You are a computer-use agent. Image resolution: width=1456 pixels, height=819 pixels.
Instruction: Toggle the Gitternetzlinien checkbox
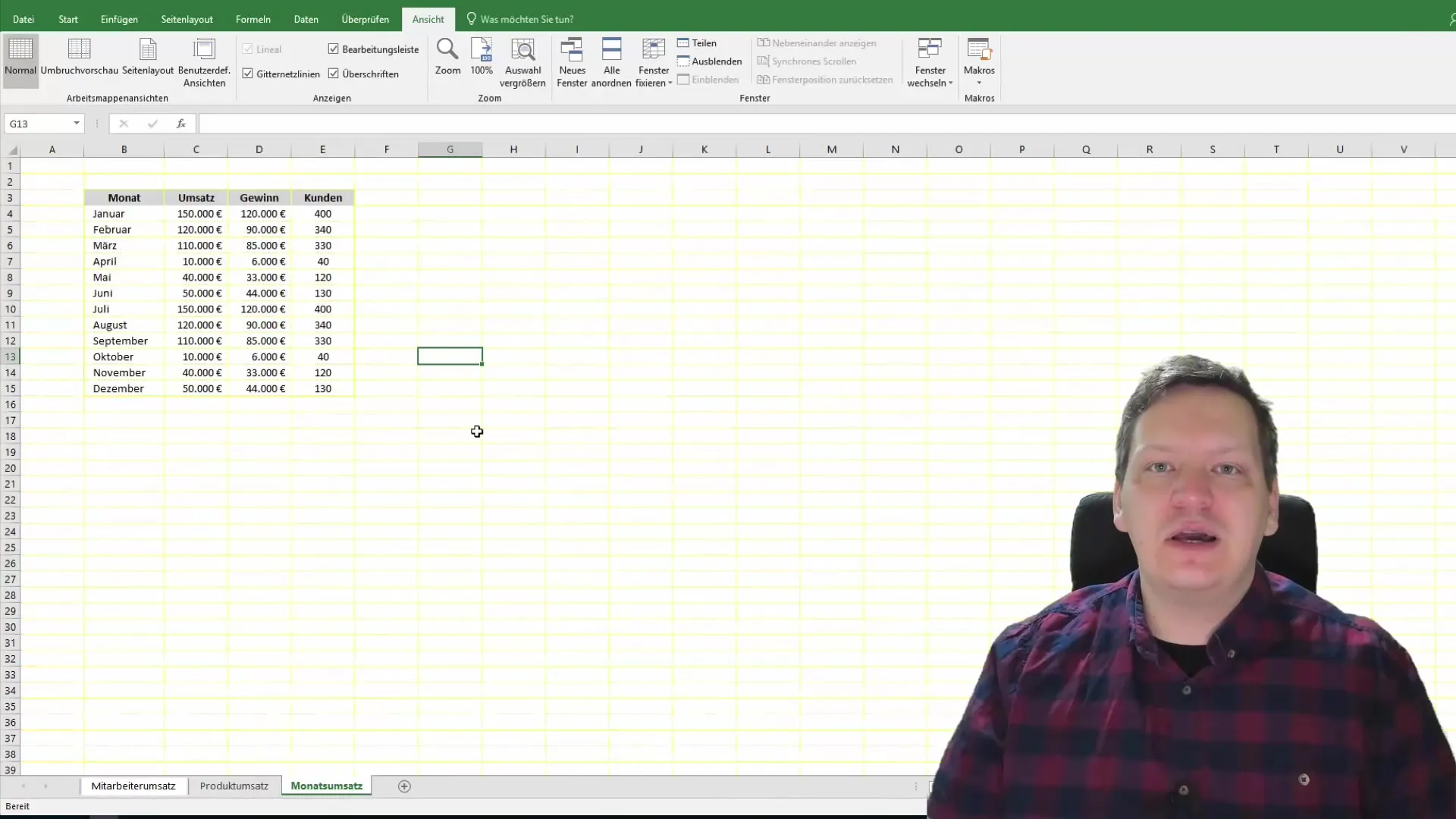point(248,73)
